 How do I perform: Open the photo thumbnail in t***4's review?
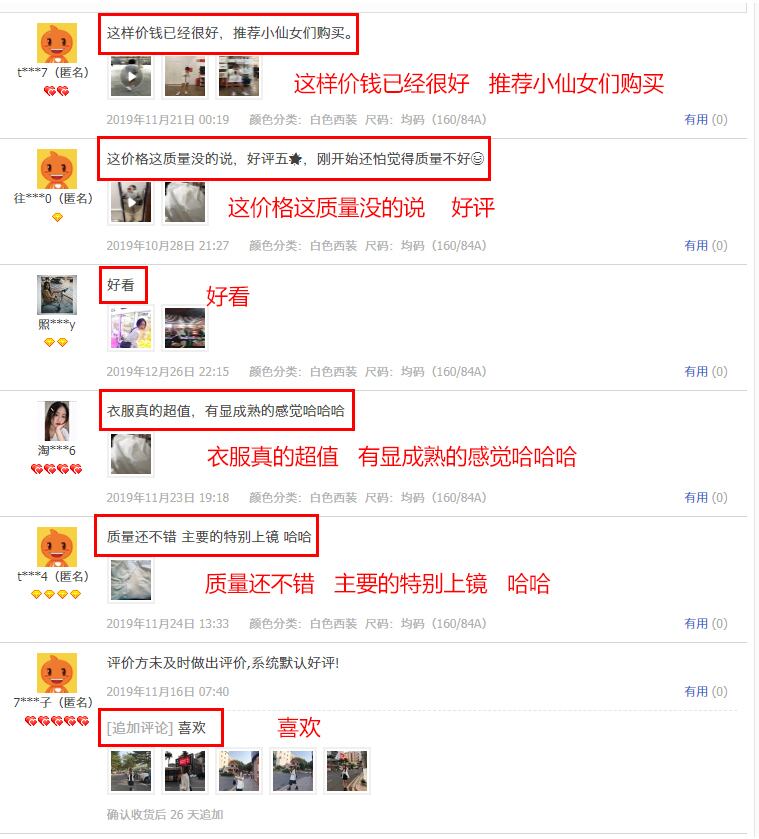131,581
